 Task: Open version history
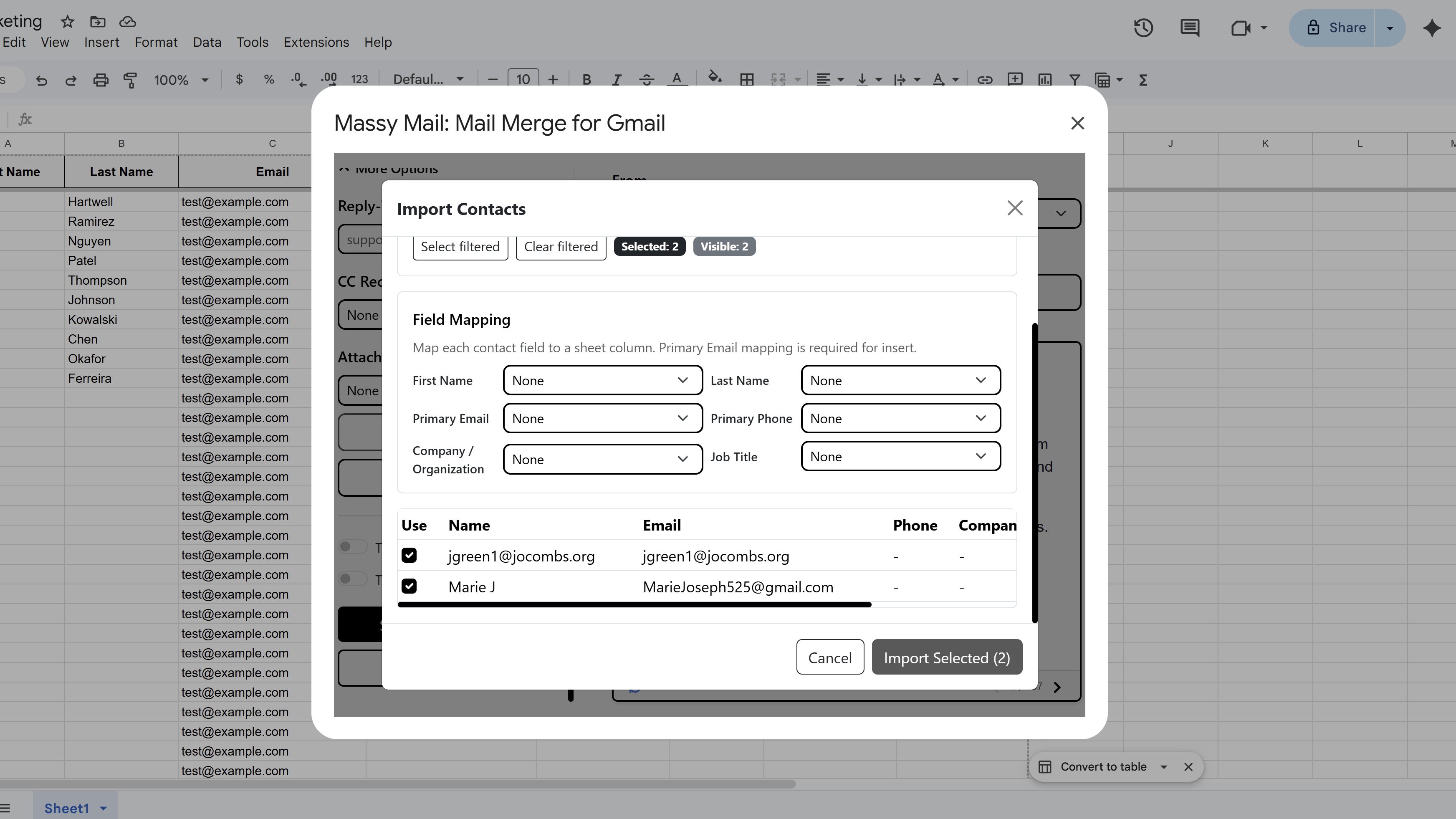pos(1143,28)
